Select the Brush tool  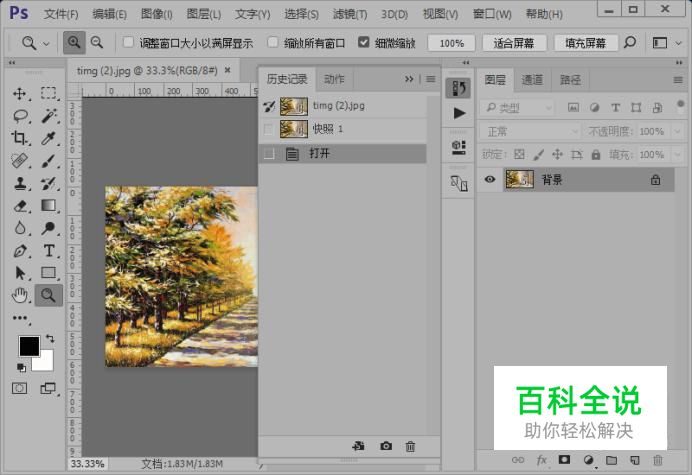pyautogui.click(x=48, y=160)
